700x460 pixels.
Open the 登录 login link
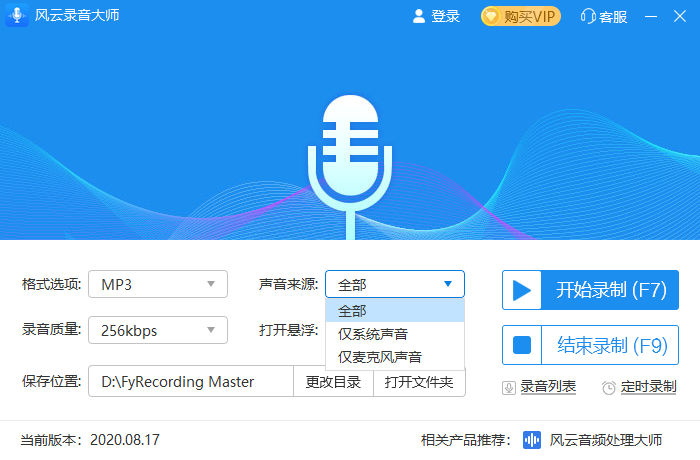(x=445, y=17)
